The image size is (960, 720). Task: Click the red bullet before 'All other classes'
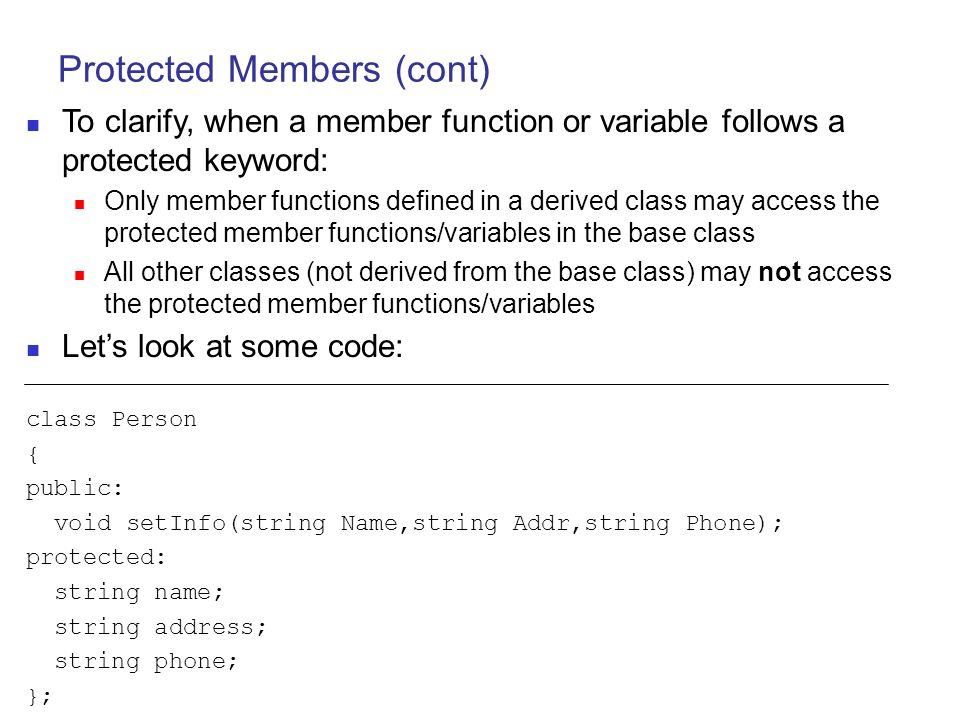[80, 276]
